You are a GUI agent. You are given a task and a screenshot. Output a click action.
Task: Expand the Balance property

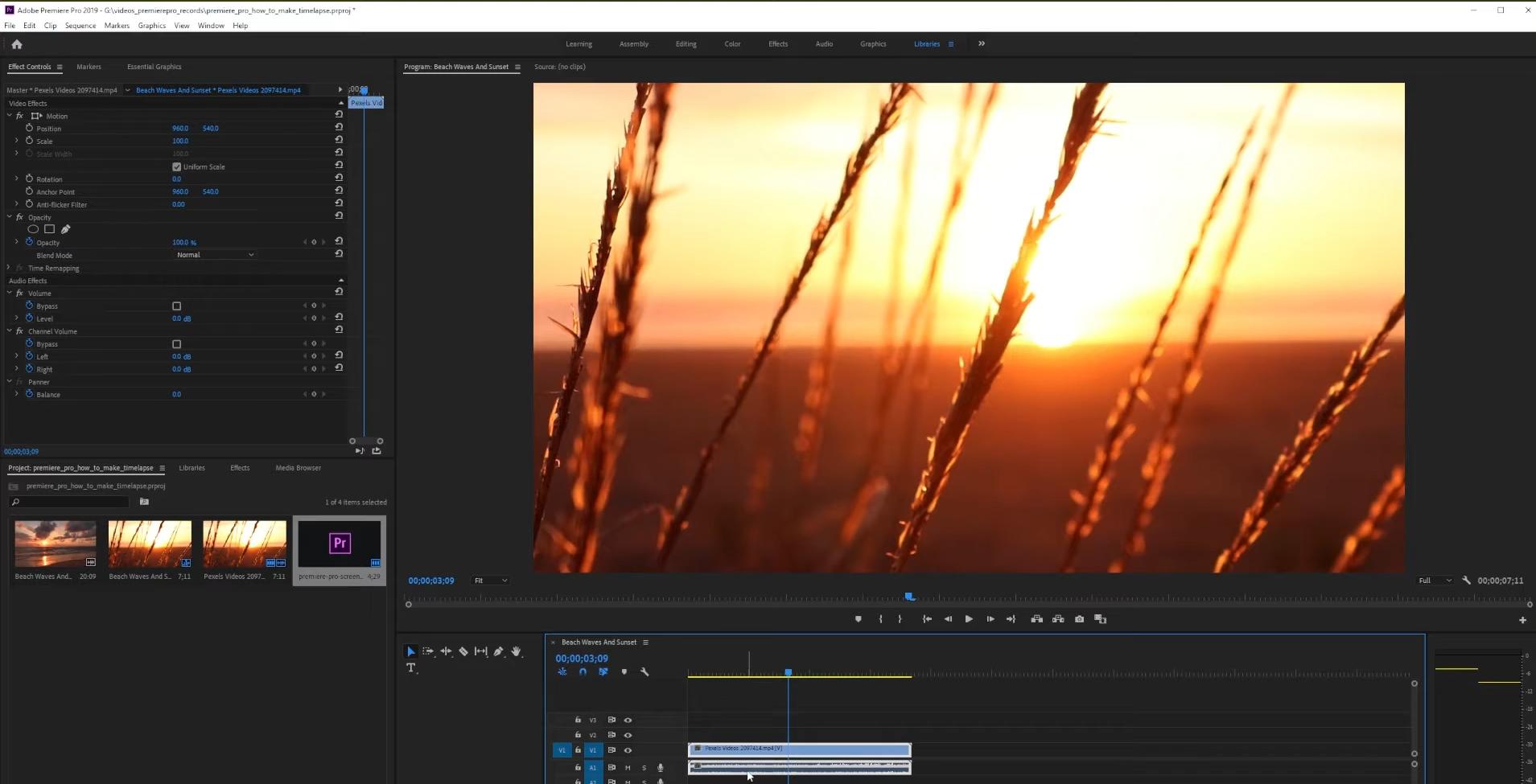[x=16, y=394]
